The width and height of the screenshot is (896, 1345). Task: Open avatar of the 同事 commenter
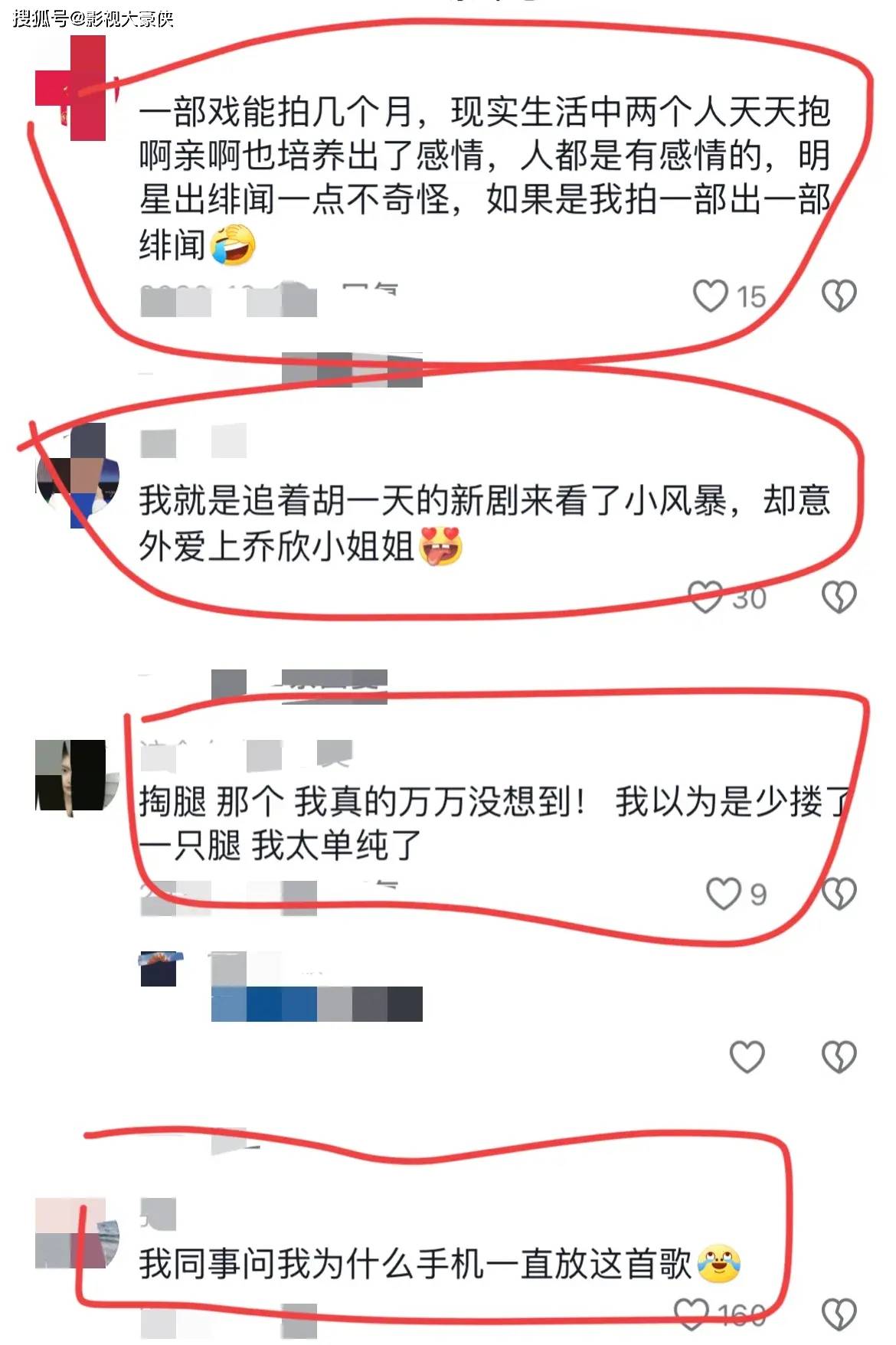[77, 1233]
